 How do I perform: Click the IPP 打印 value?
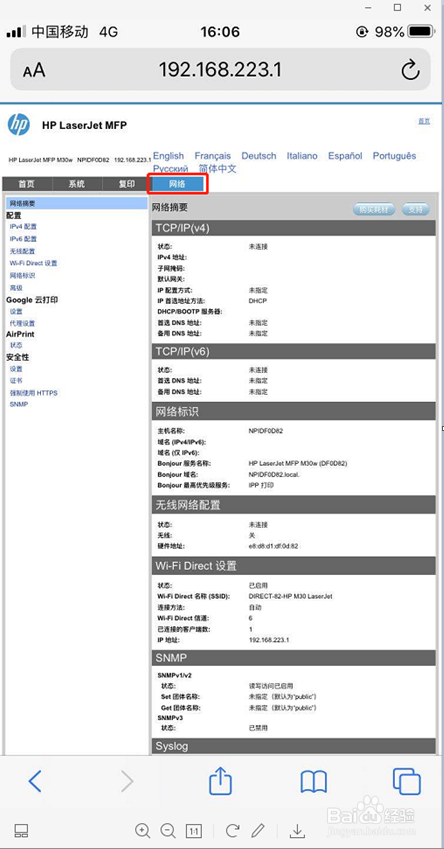(261, 485)
